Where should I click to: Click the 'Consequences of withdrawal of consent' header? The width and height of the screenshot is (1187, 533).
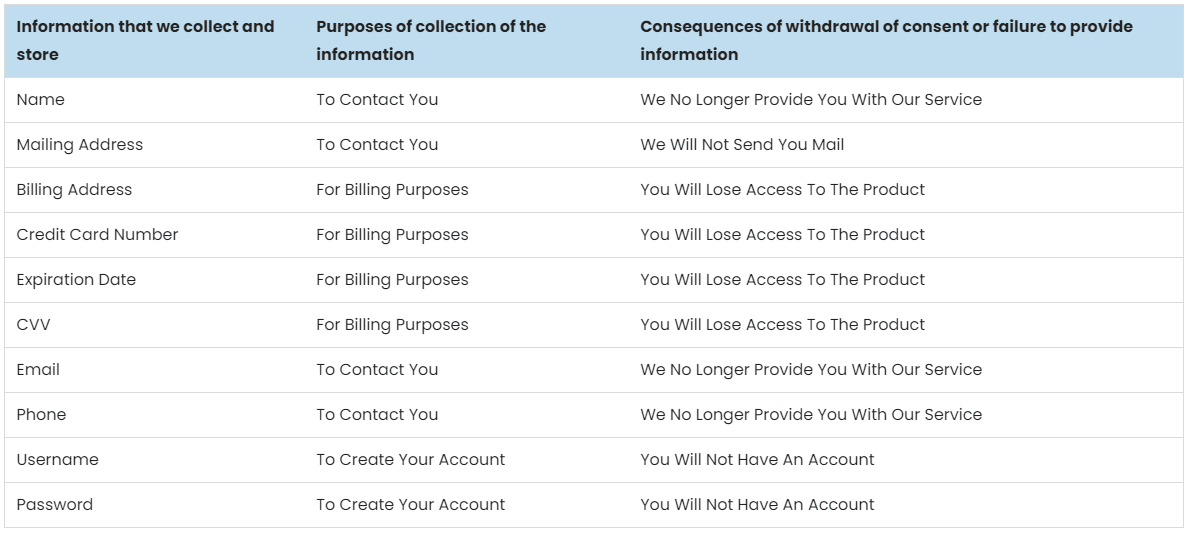(x=905, y=41)
